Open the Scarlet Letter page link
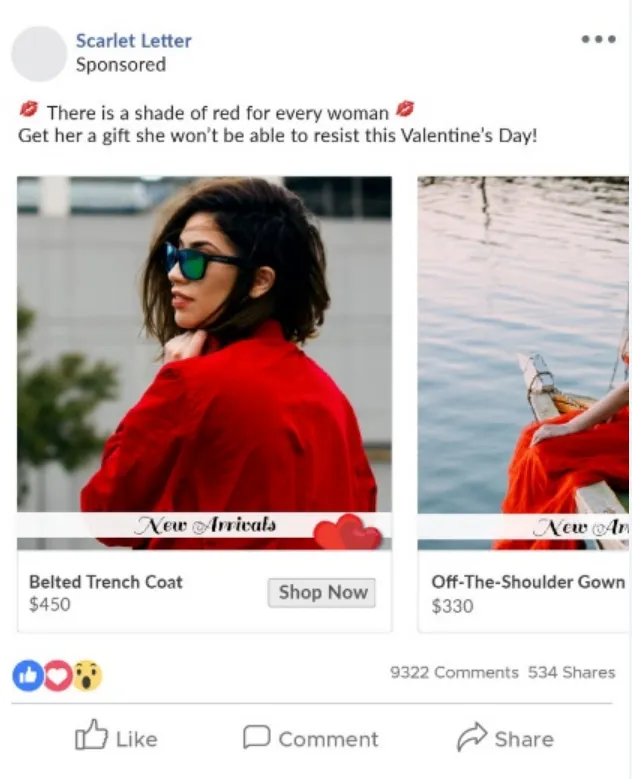Screen dimensions: 632x779 point(133,41)
